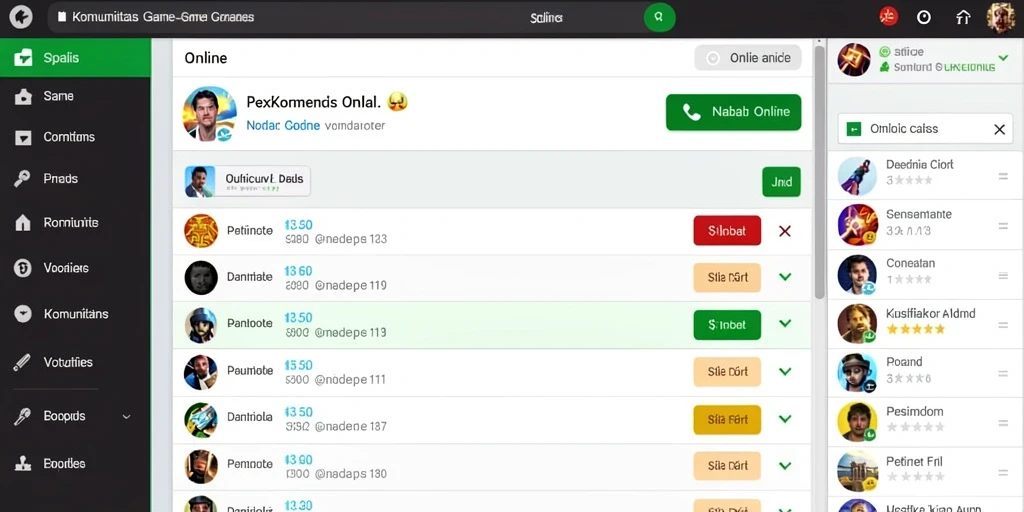This screenshot has width=1024, height=512.
Task: Click the green Stinbet button
Action: tap(727, 325)
